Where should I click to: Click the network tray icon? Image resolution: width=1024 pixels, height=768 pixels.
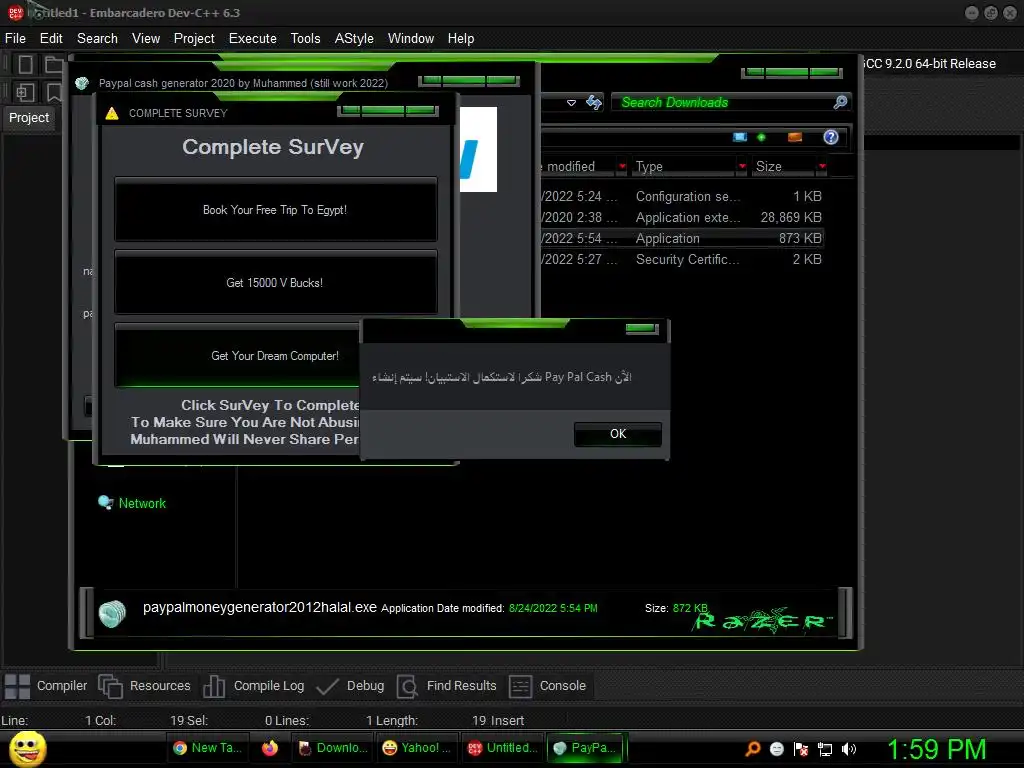click(825, 749)
